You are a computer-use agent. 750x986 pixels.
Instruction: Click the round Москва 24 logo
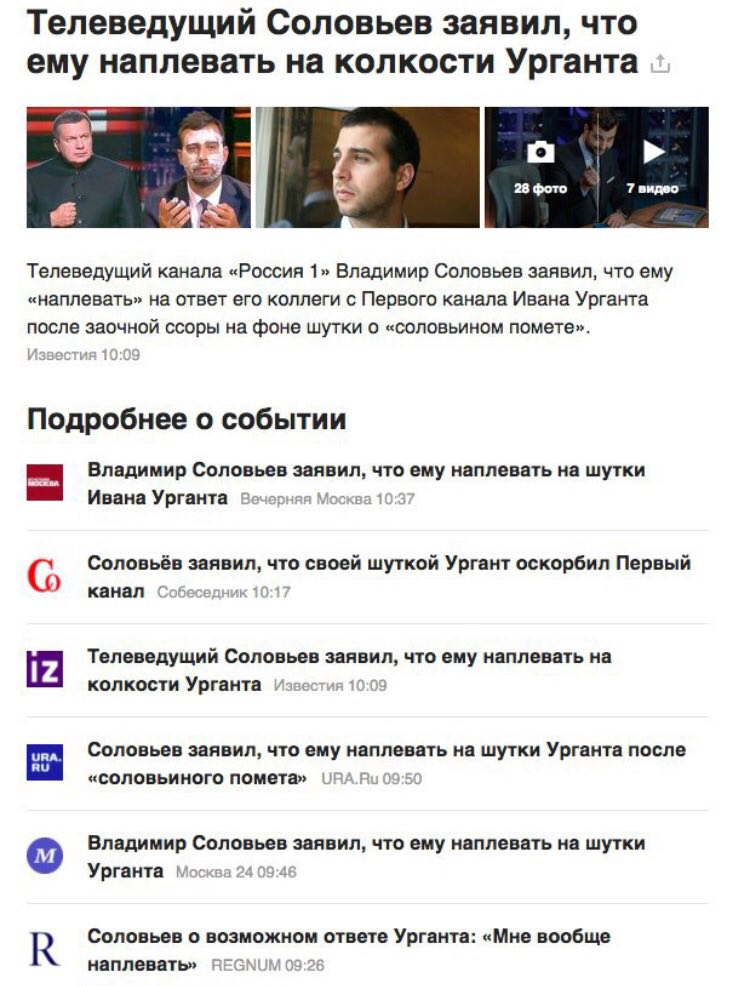click(45, 855)
